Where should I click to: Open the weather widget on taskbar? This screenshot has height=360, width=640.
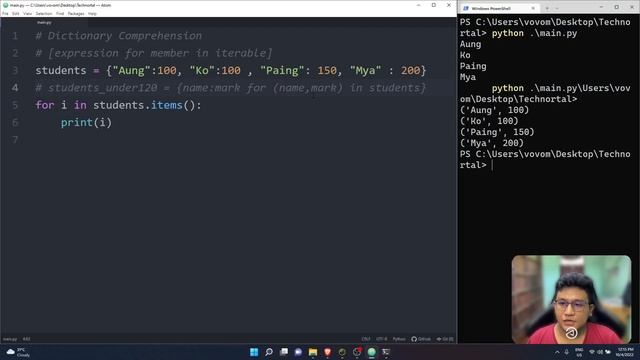tap(18, 352)
